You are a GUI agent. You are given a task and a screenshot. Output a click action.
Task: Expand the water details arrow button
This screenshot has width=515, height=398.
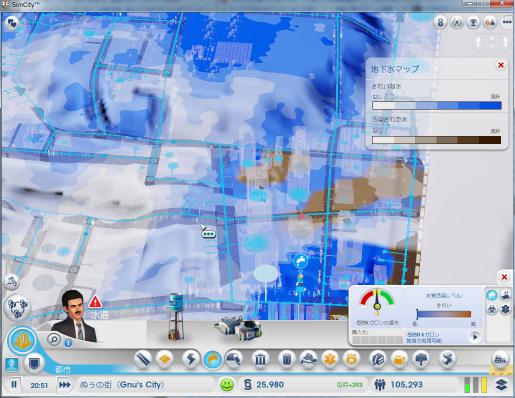(x=475, y=337)
